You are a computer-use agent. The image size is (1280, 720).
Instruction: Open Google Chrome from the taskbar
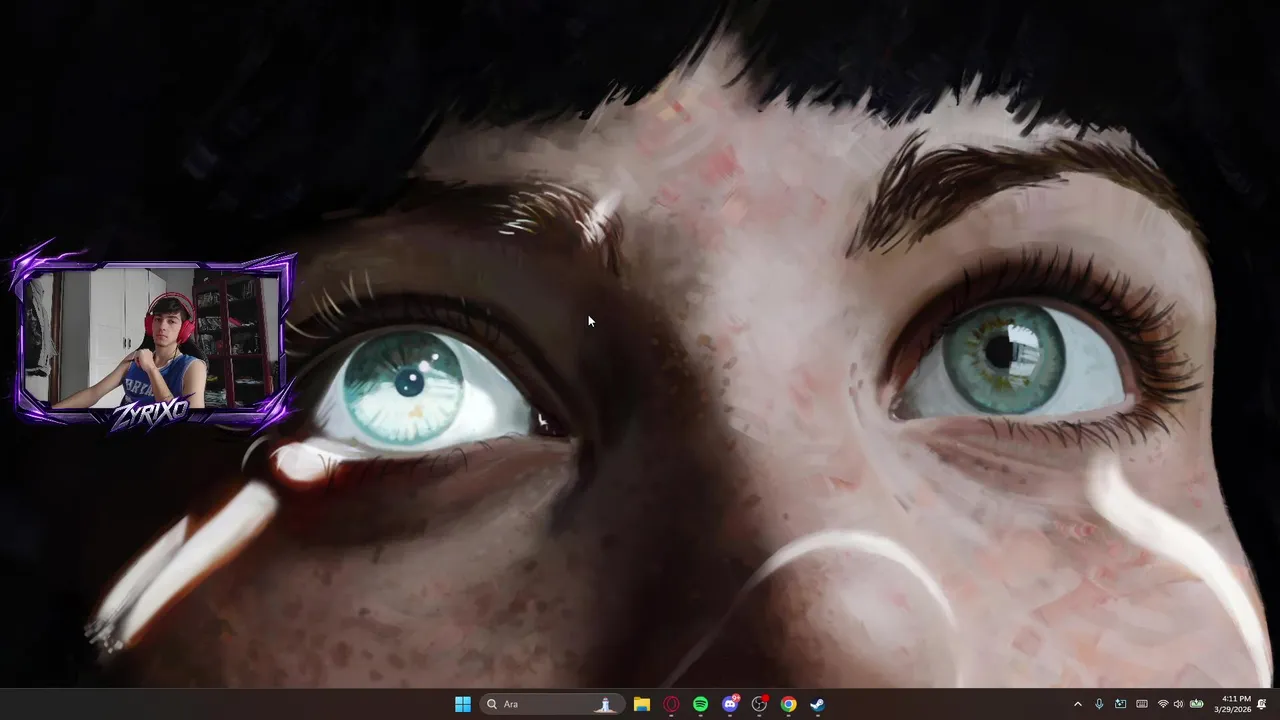[x=788, y=704]
